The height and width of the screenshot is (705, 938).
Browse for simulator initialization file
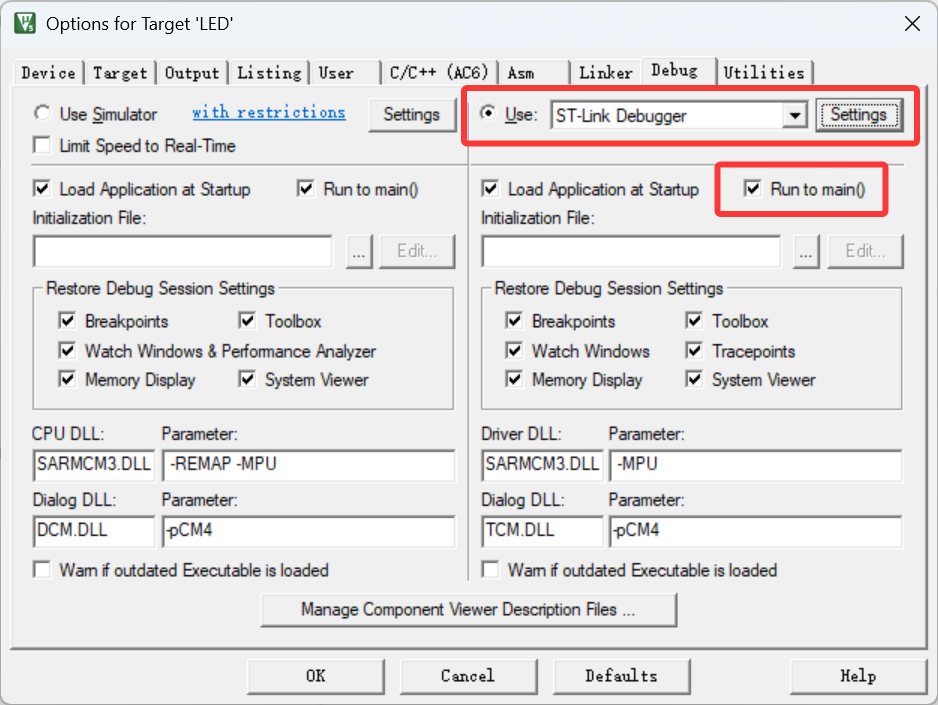[x=360, y=252]
